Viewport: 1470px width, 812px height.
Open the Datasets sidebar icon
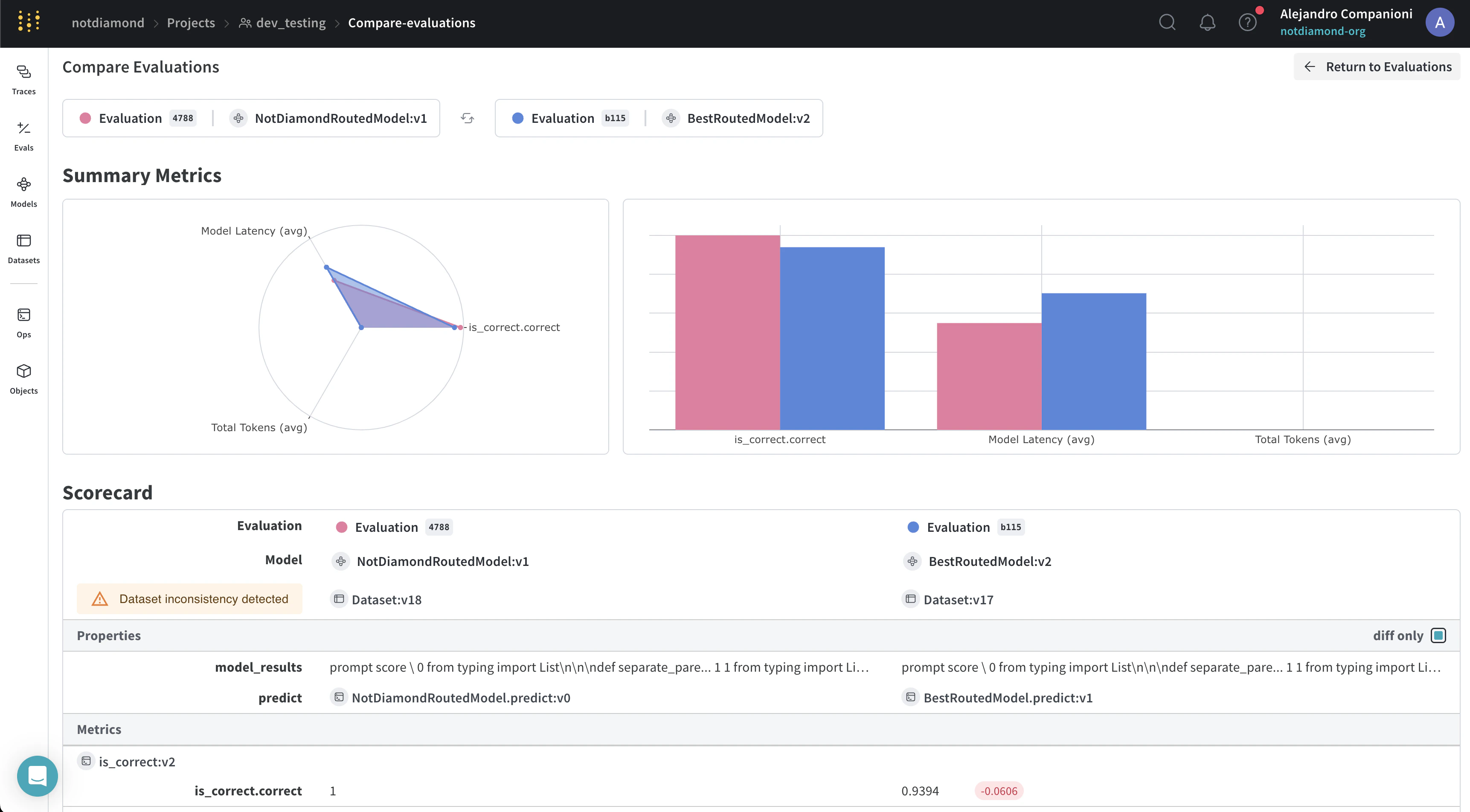coord(23,248)
